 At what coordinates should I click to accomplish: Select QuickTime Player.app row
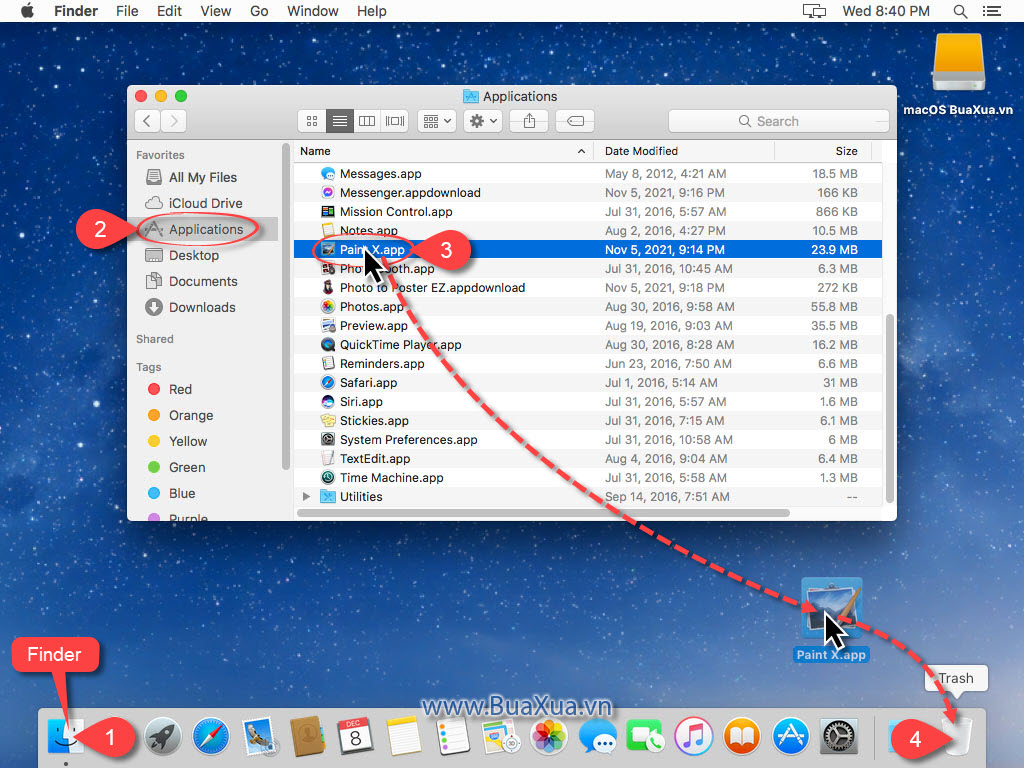(x=588, y=345)
